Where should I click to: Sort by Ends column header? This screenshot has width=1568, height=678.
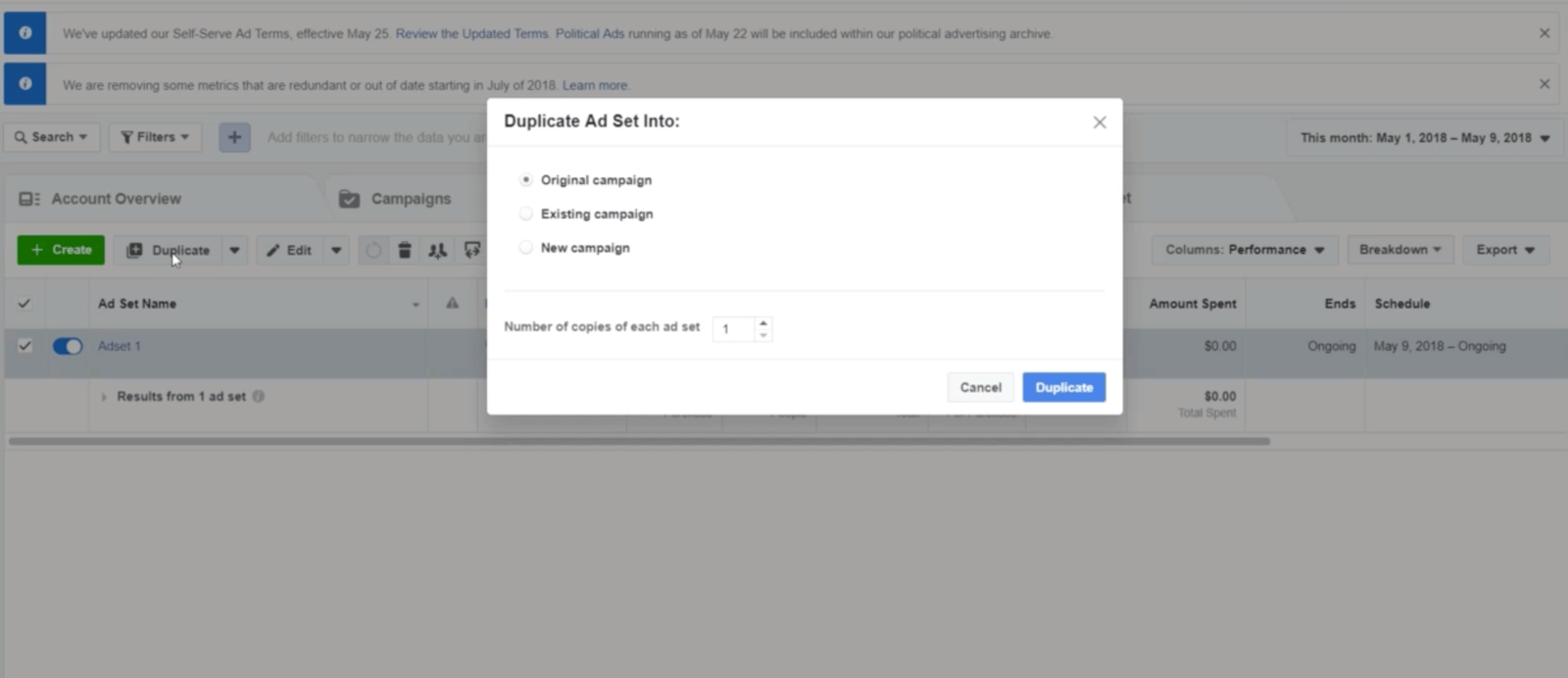(1340, 304)
